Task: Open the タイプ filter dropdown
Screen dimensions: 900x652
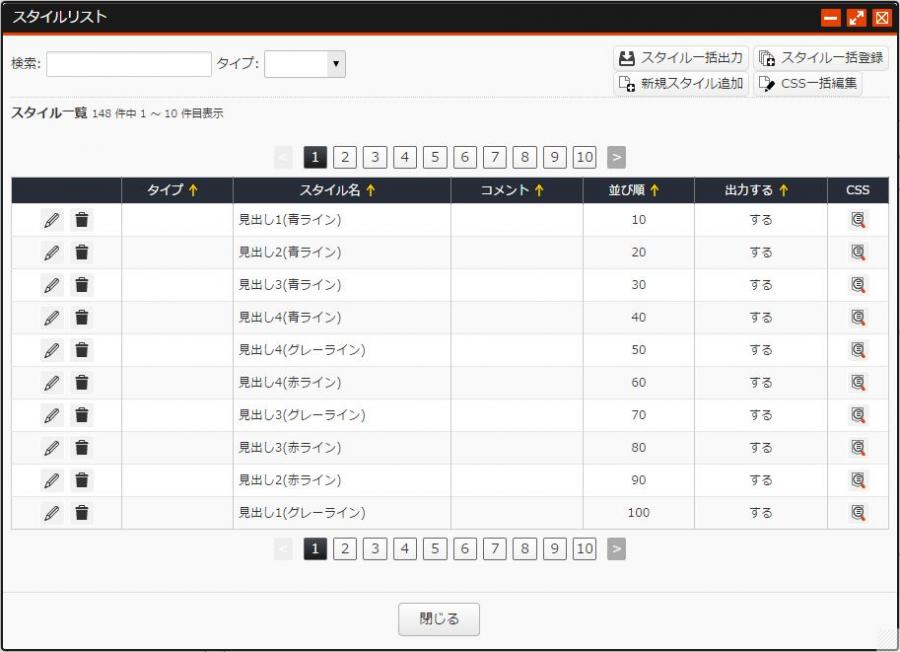Action: [305, 64]
